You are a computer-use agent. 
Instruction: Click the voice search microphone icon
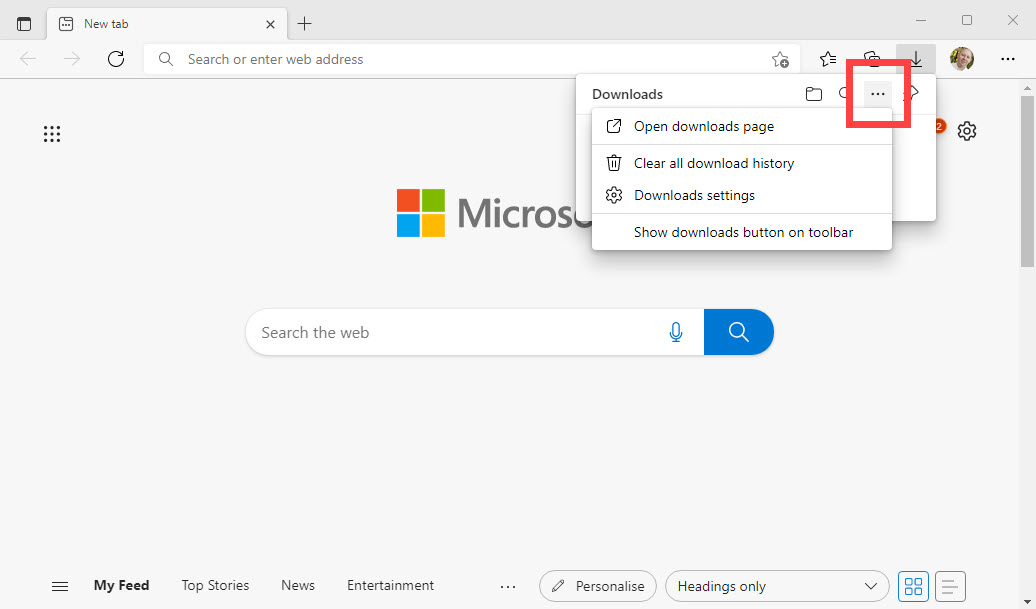(676, 332)
